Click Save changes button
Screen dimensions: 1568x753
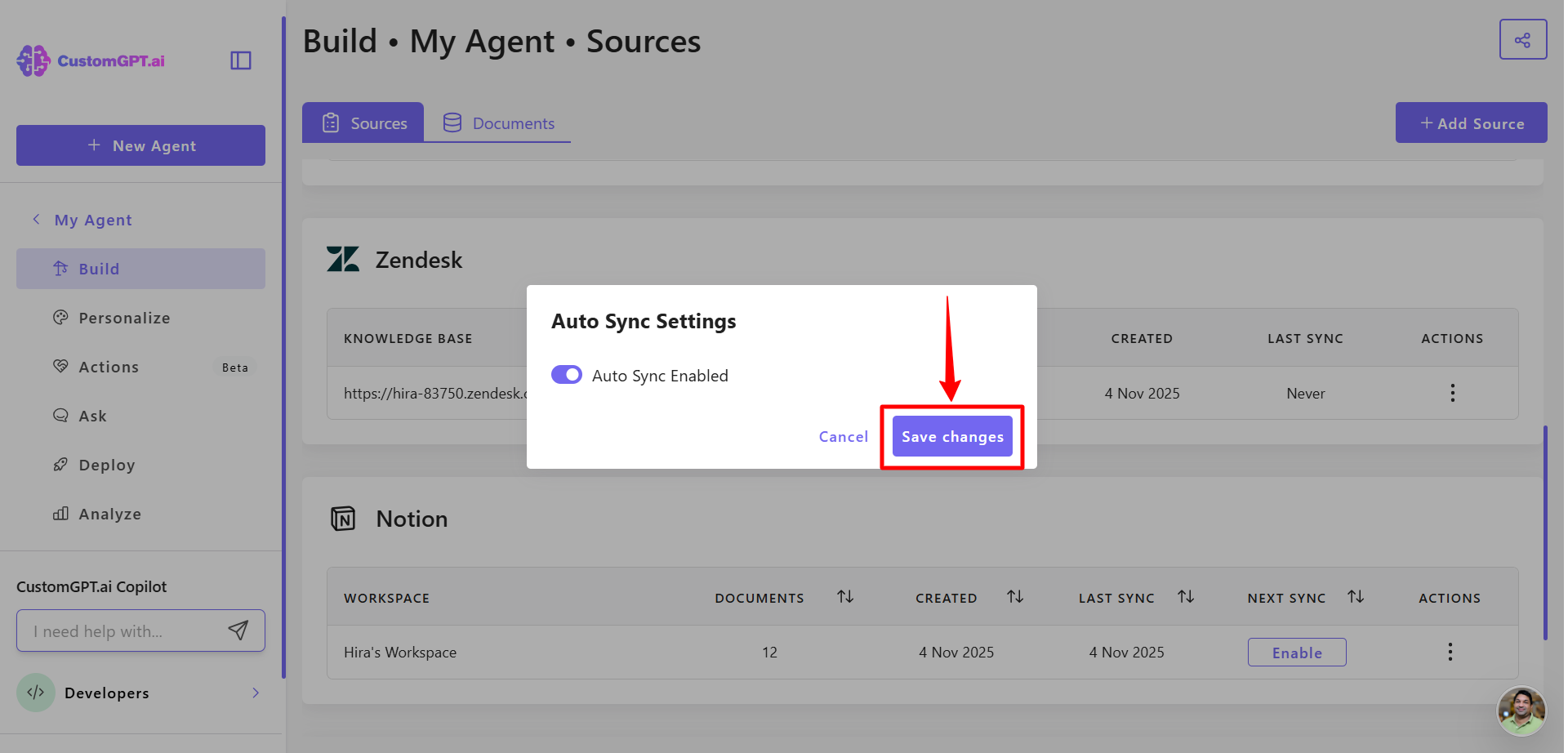point(952,436)
